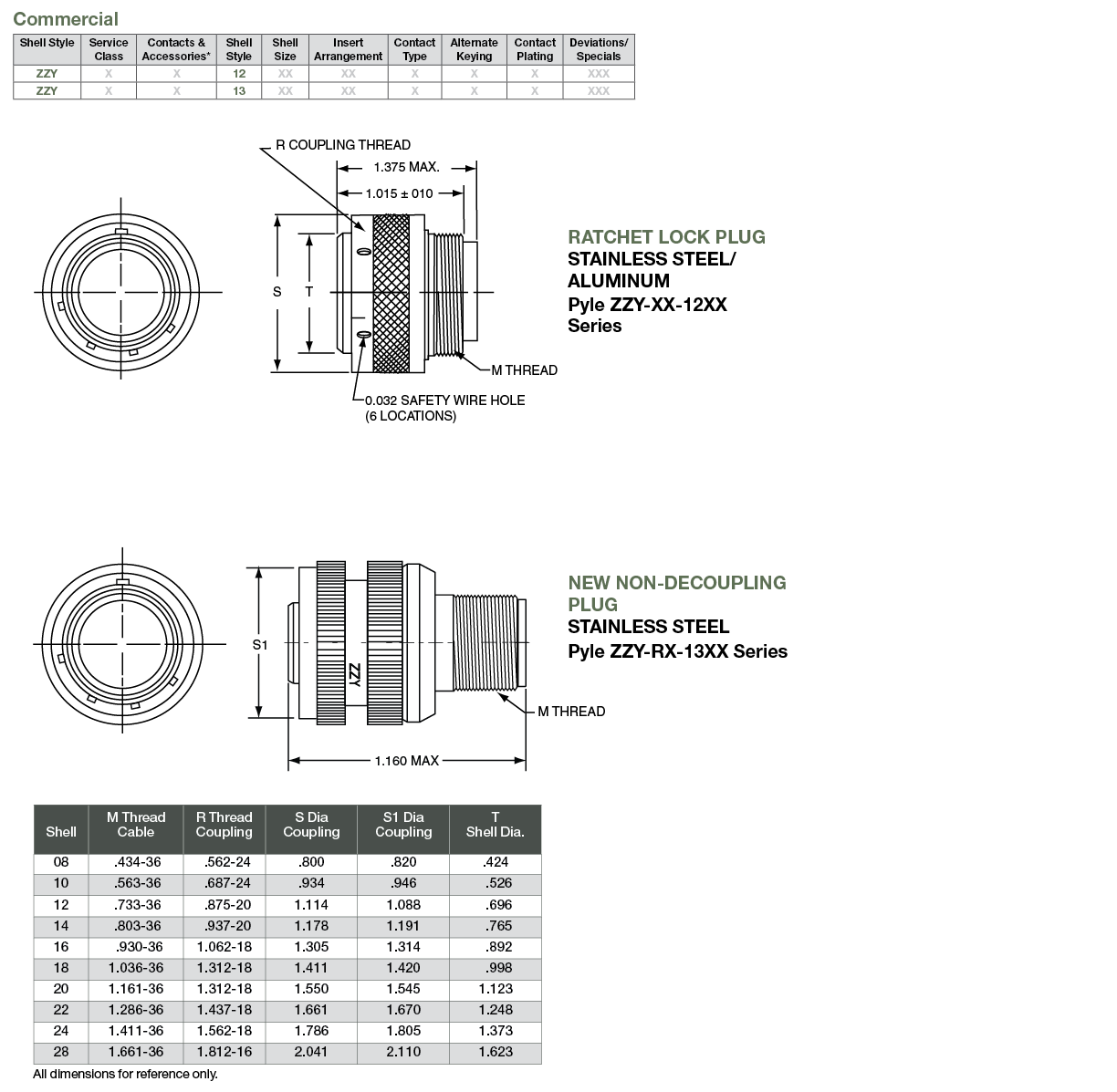This screenshot has width=1117, height=1092.
Task: Click the "1.437-18" R thread cell
Action: click(x=224, y=1010)
